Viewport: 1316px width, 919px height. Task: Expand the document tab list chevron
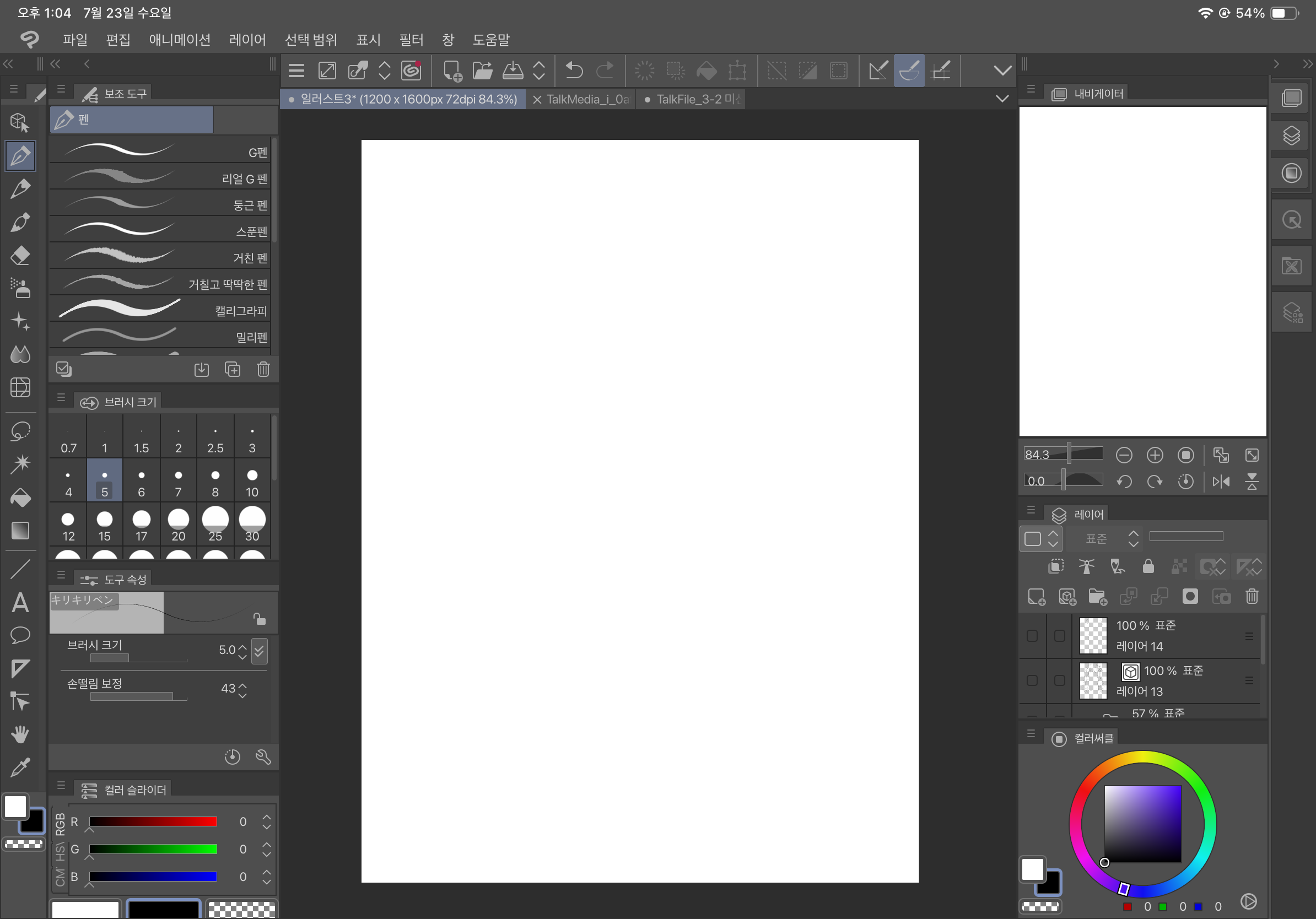tap(1002, 99)
